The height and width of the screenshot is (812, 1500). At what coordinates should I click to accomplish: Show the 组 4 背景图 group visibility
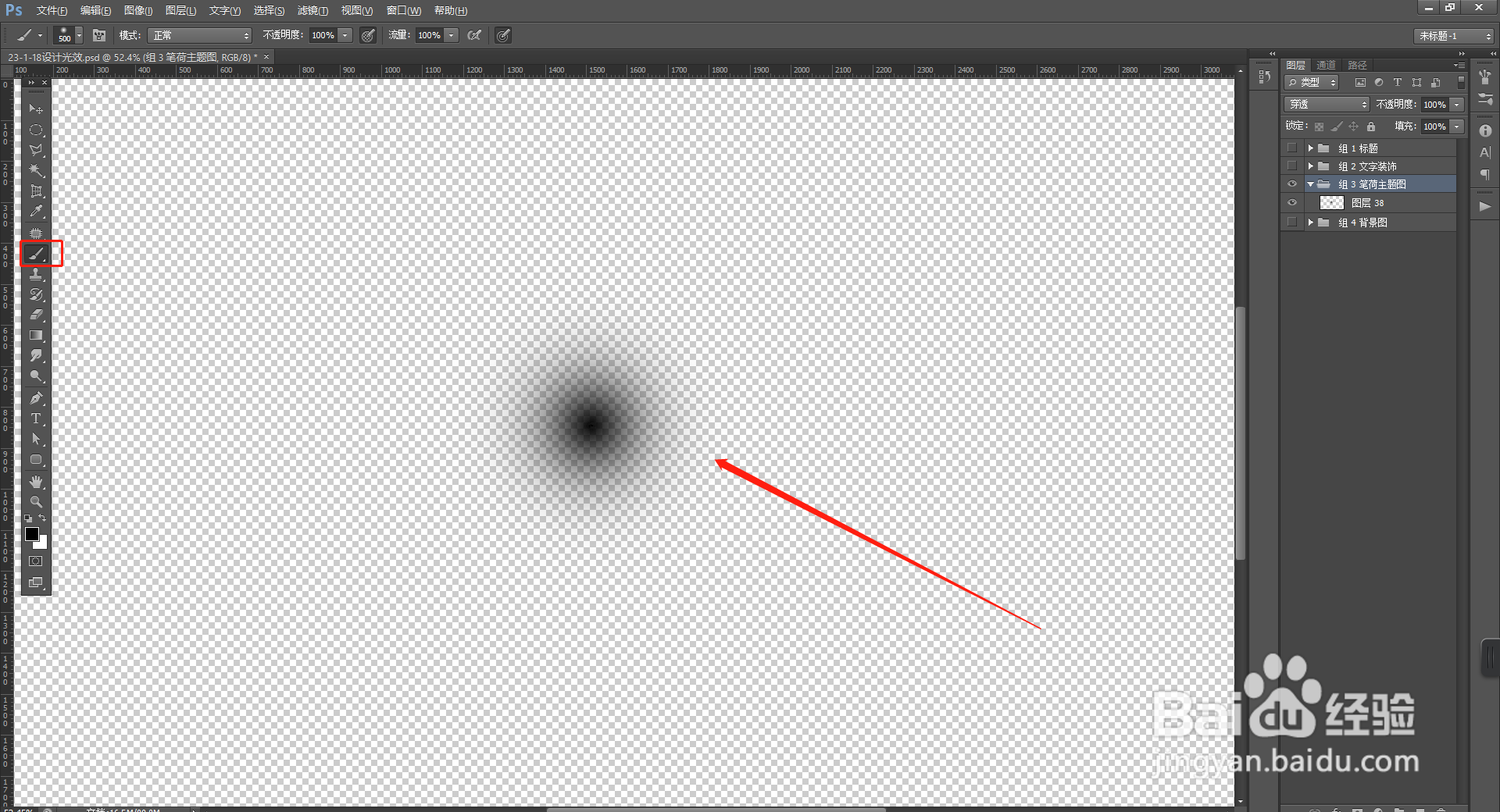tap(1292, 222)
